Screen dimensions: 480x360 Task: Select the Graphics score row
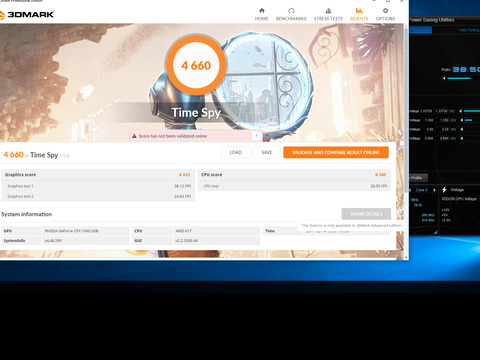click(x=98, y=175)
